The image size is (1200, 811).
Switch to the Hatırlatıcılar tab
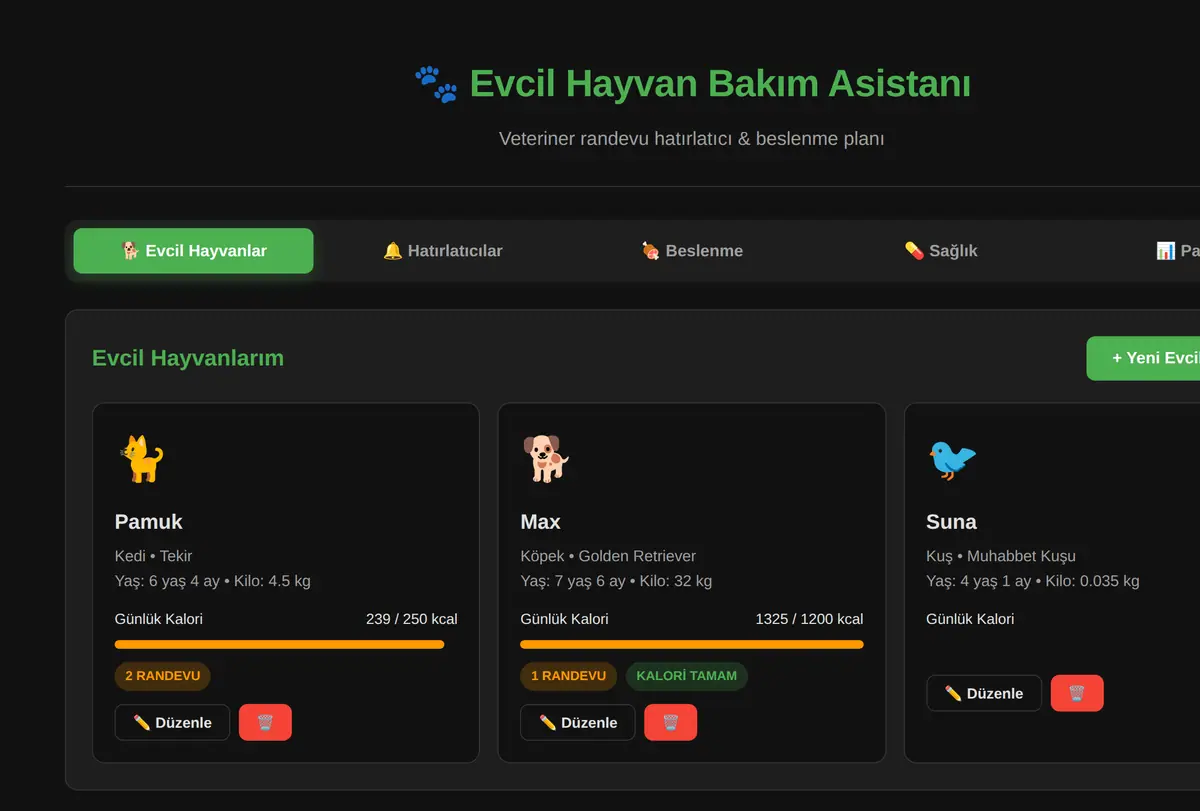[x=442, y=251]
